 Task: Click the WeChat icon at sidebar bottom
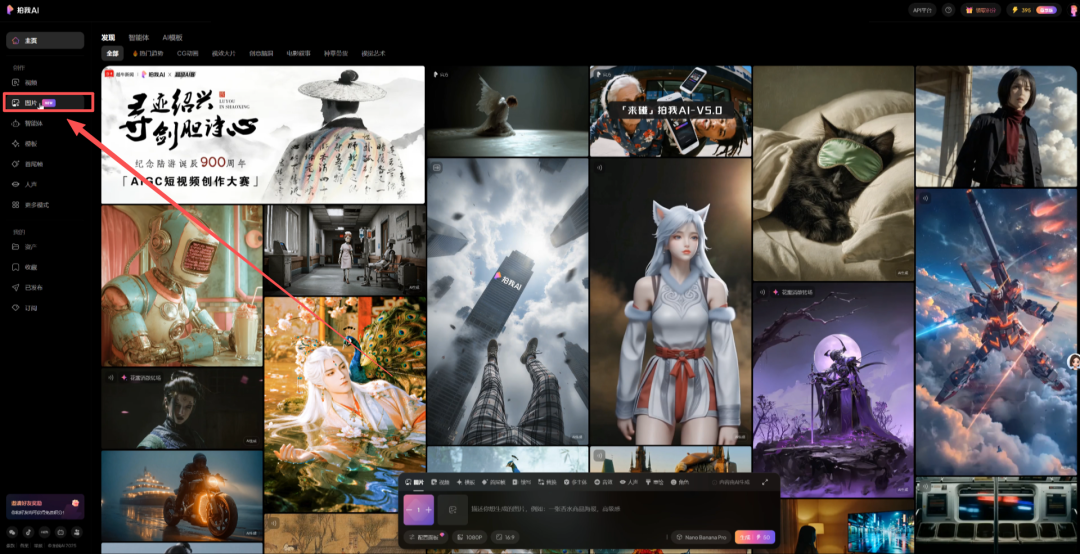tap(13, 532)
